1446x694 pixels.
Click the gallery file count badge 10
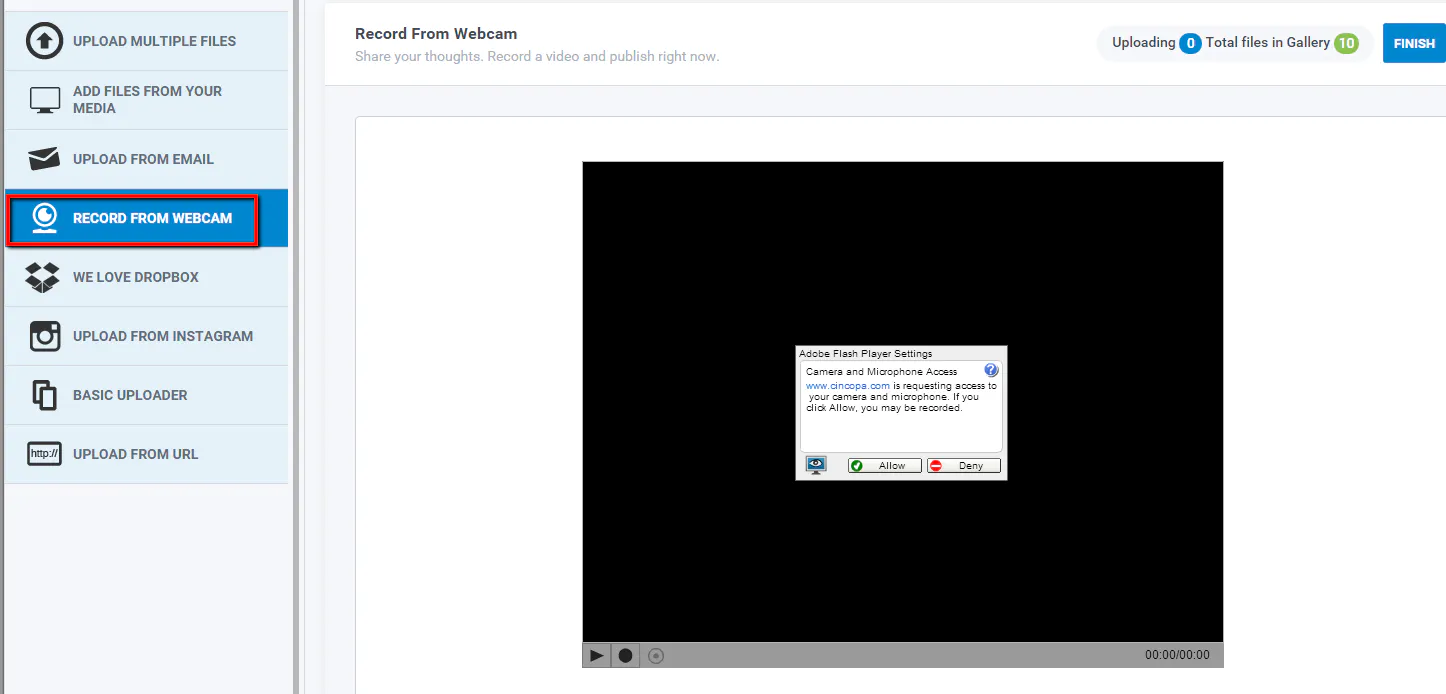click(x=1346, y=43)
